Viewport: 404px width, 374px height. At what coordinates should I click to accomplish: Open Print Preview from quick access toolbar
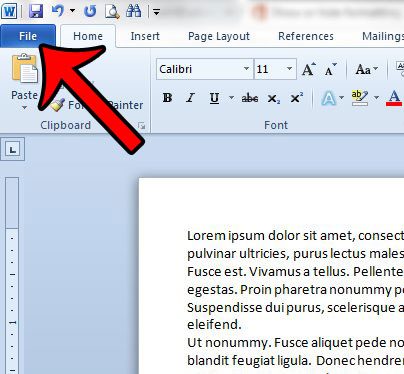tap(112, 12)
